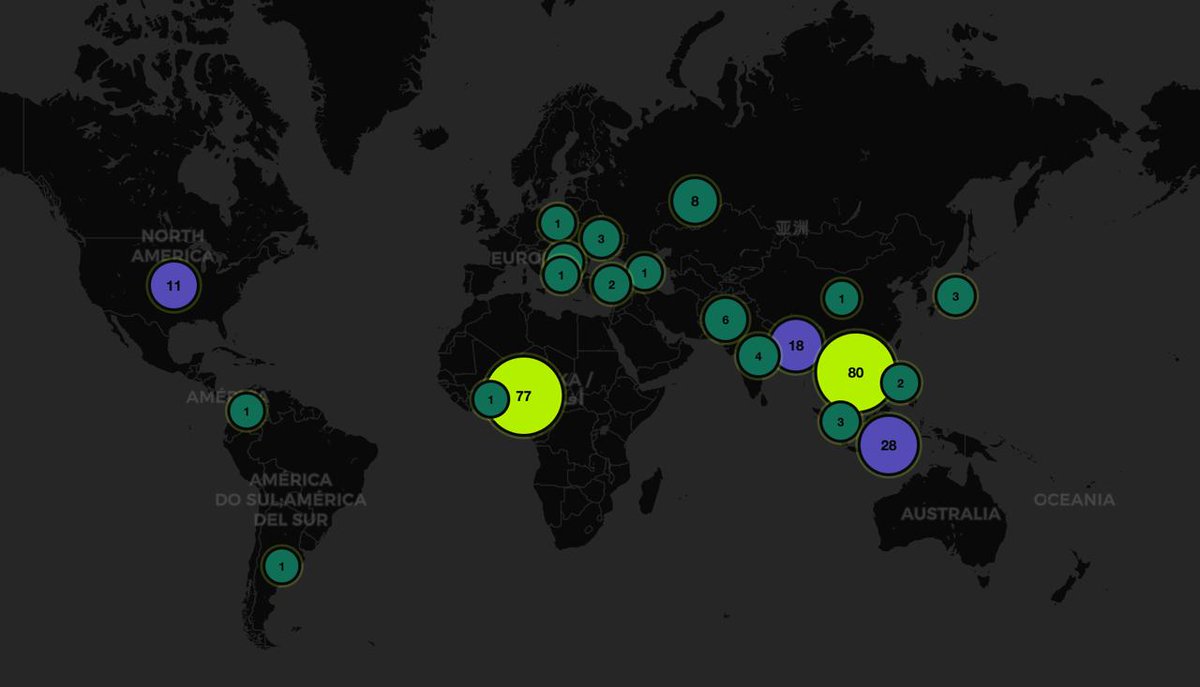Open the cluster labeled 1 in northern South America
The width and height of the screenshot is (1200, 687).
246,411
